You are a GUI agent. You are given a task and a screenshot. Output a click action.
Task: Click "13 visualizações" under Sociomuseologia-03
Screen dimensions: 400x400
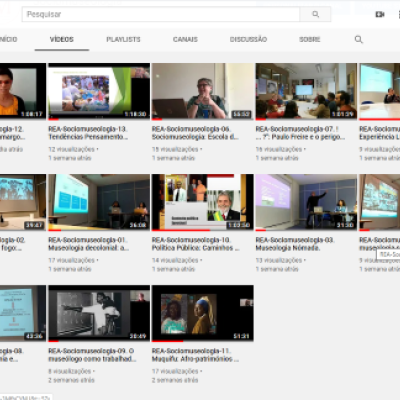click(x=279, y=260)
